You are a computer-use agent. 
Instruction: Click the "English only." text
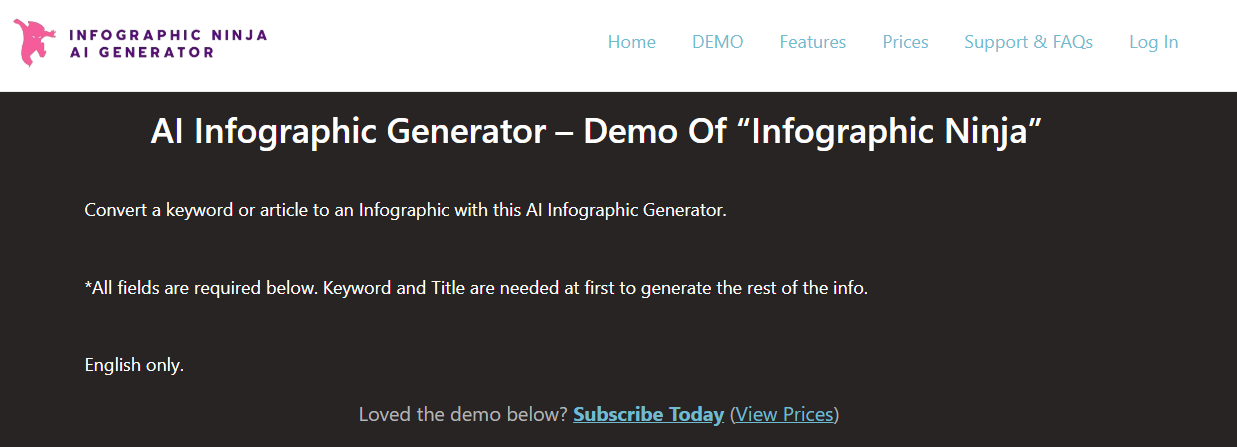(x=134, y=365)
